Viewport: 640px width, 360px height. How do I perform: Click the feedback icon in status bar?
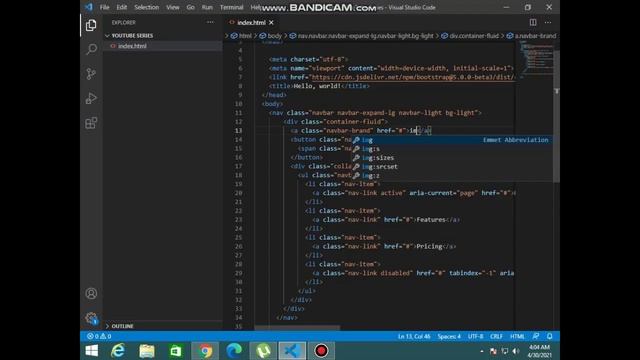[536, 336]
